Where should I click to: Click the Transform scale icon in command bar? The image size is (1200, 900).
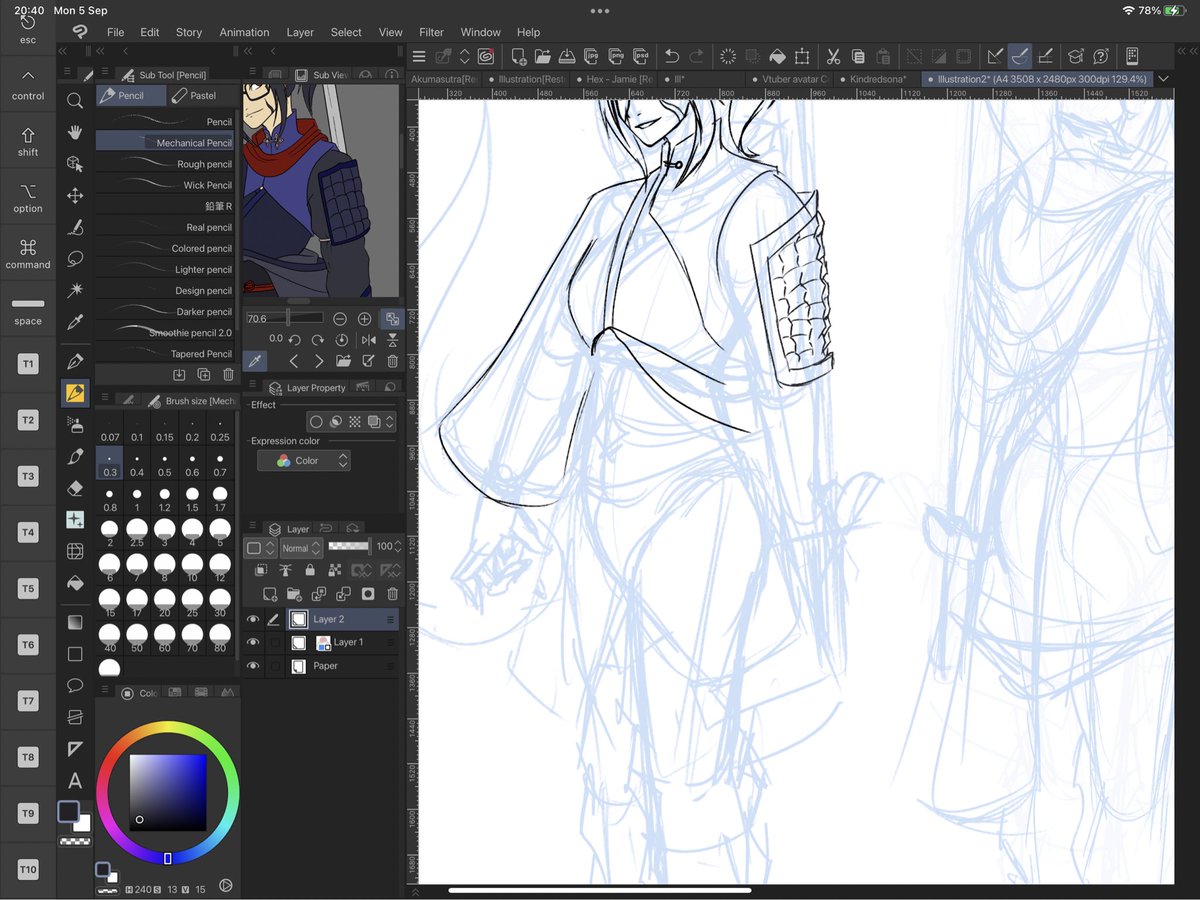[802, 57]
